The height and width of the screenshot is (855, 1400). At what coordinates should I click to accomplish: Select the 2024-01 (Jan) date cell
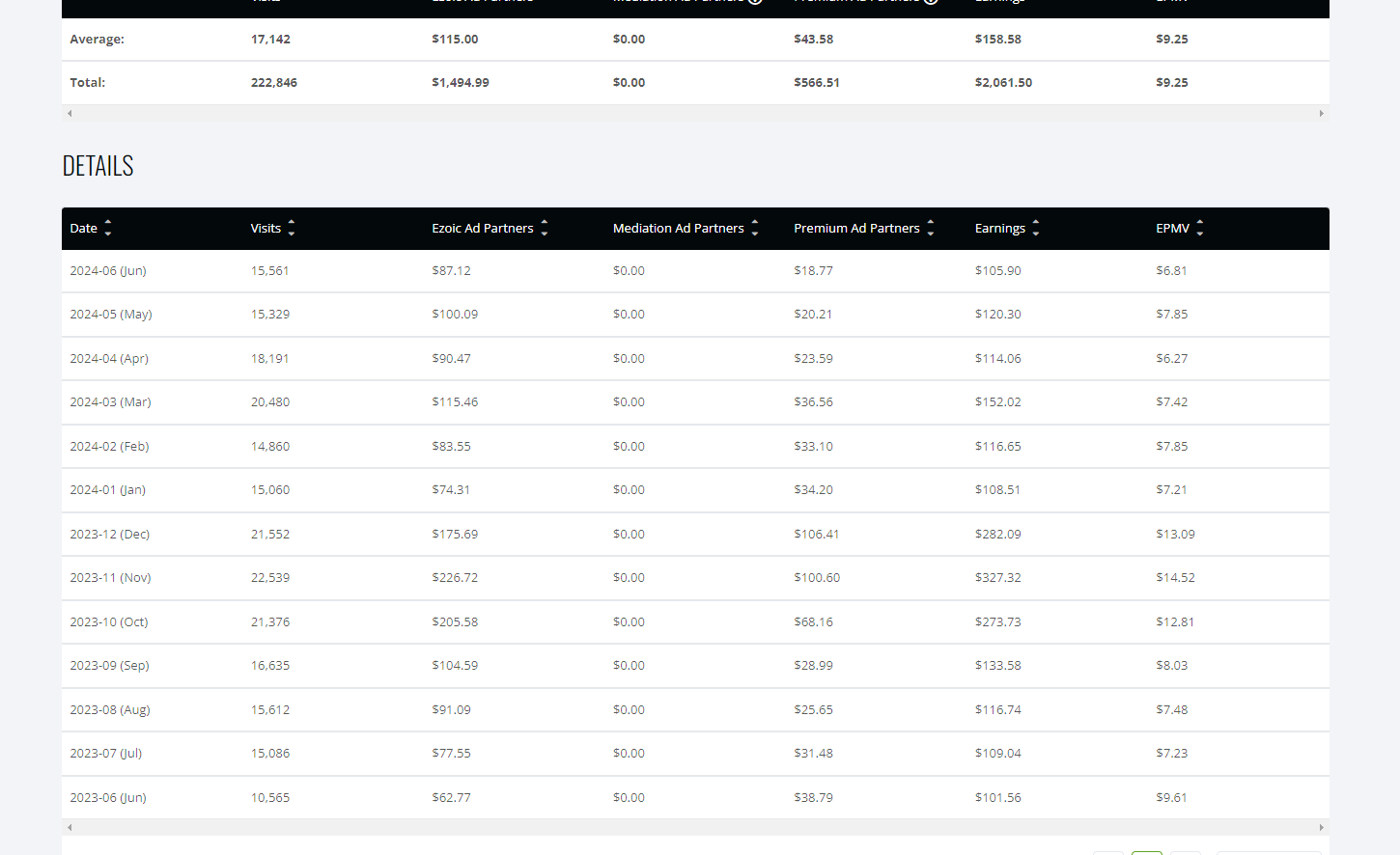click(108, 490)
